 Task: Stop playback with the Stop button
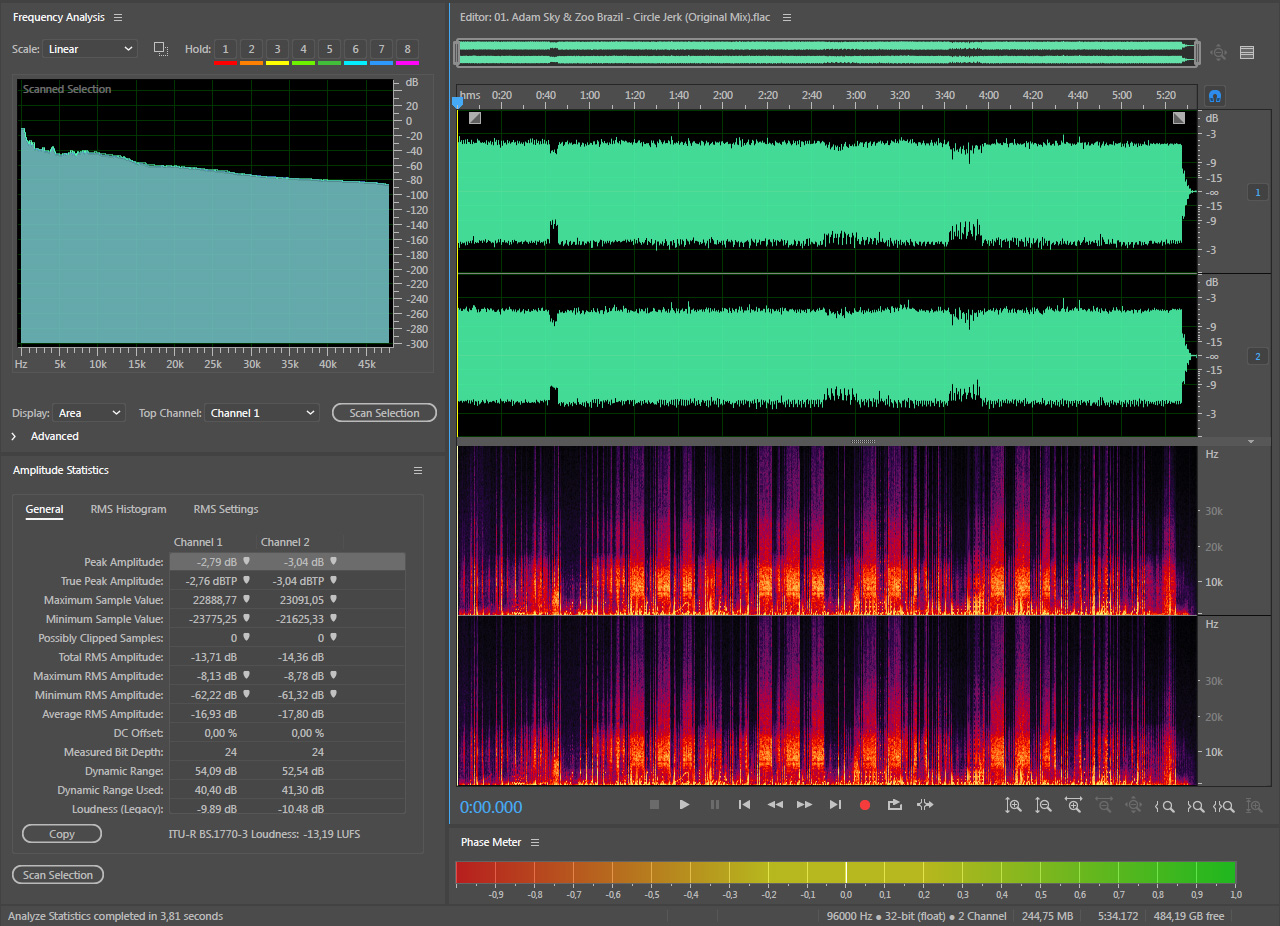coord(654,805)
